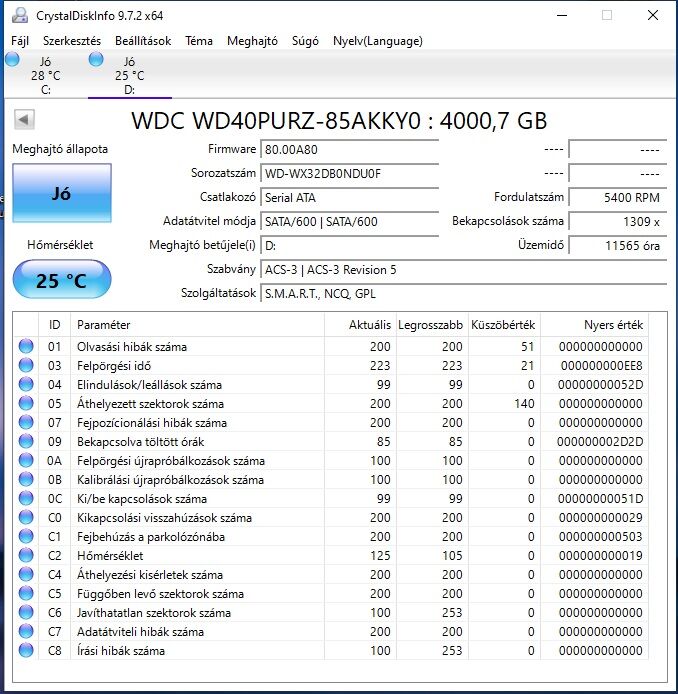Screen dimensions: 678x694
Task: Open the Meghajtó menu
Action: tap(252, 41)
